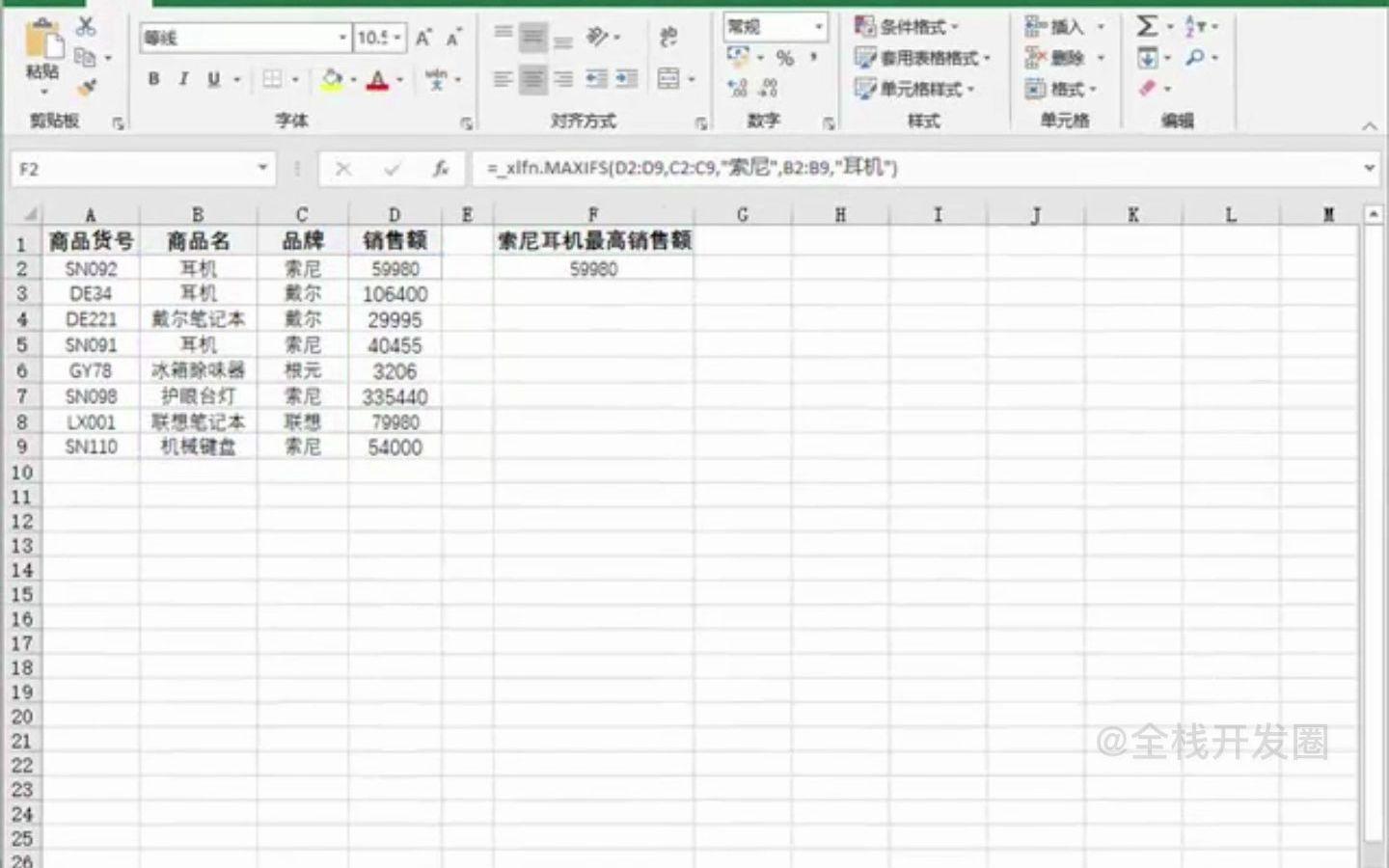Click the wrap text icon

(x=668, y=37)
